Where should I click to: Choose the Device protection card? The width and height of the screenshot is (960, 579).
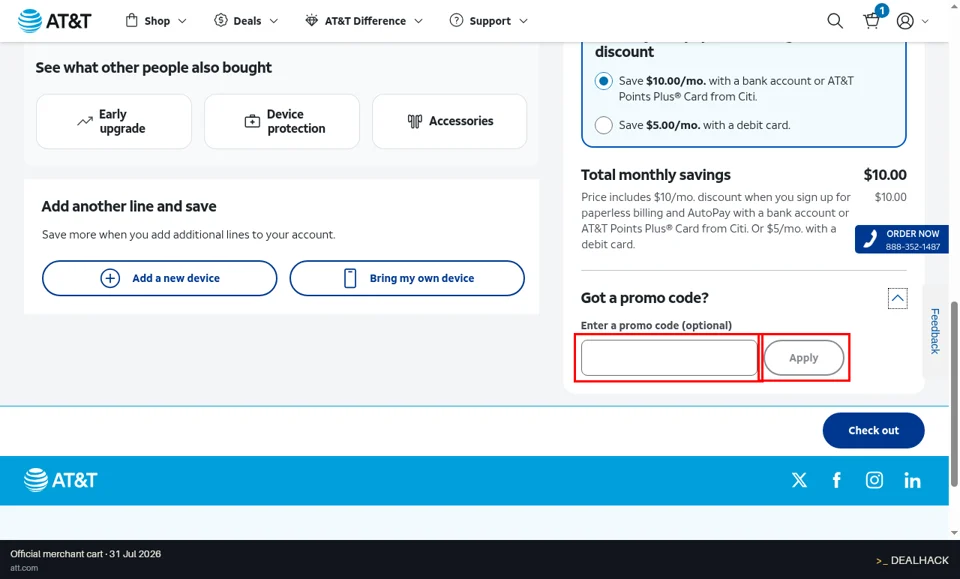click(x=282, y=121)
